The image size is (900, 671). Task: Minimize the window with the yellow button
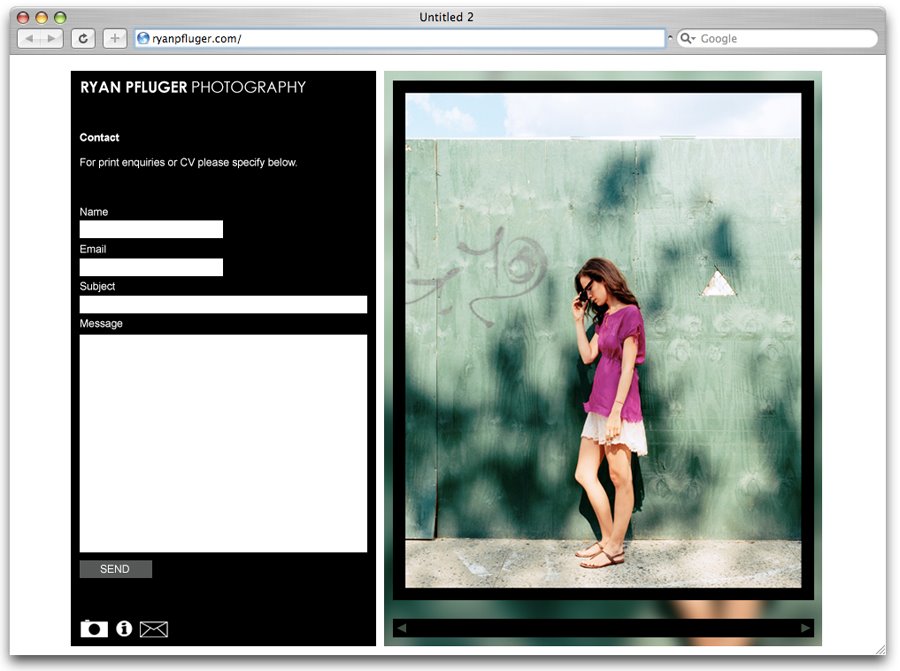(x=41, y=18)
